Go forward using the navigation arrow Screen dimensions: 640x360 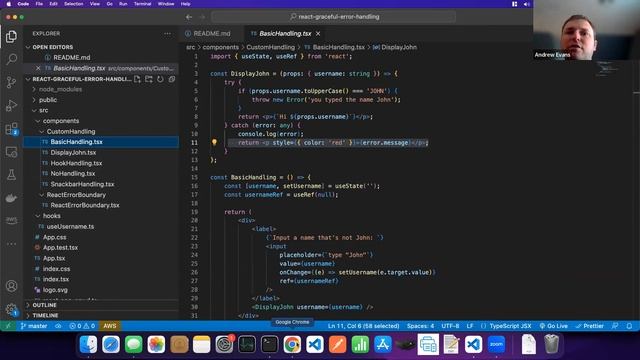202,17
